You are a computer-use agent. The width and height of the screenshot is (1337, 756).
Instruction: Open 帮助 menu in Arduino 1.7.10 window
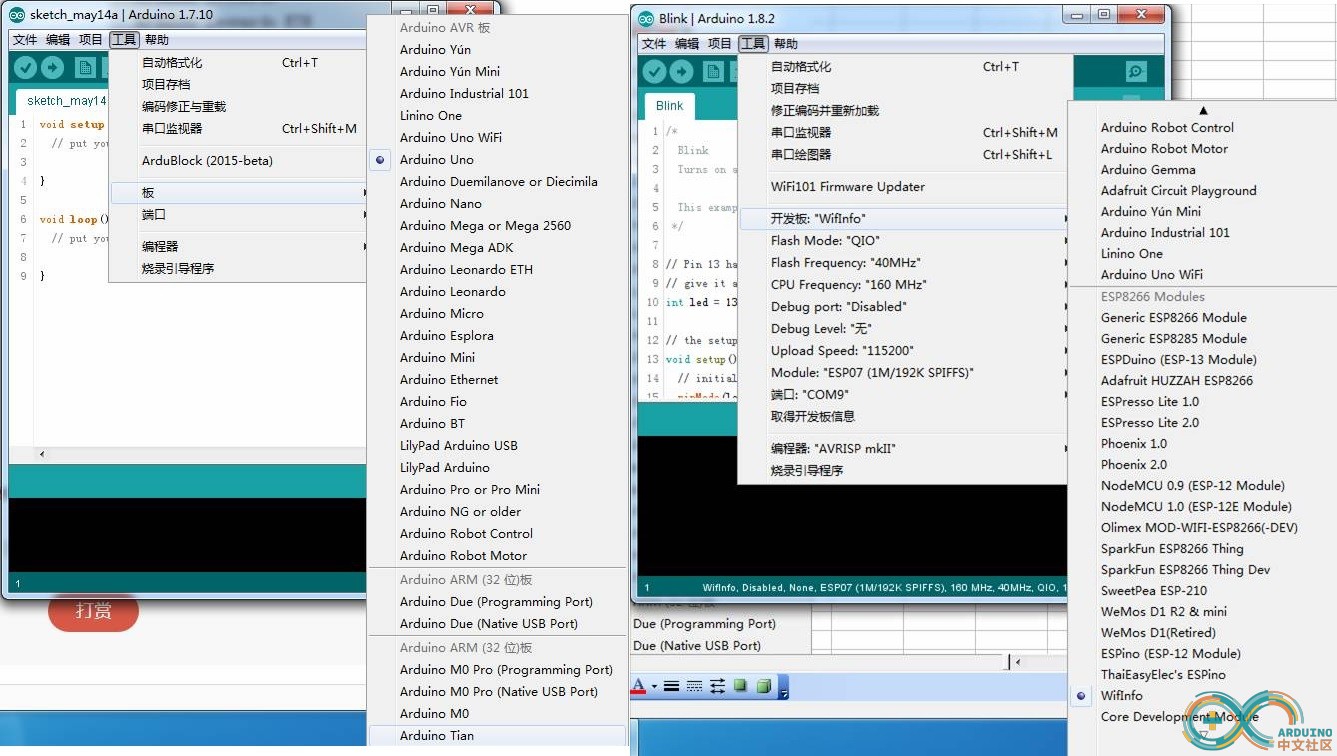(157, 40)
